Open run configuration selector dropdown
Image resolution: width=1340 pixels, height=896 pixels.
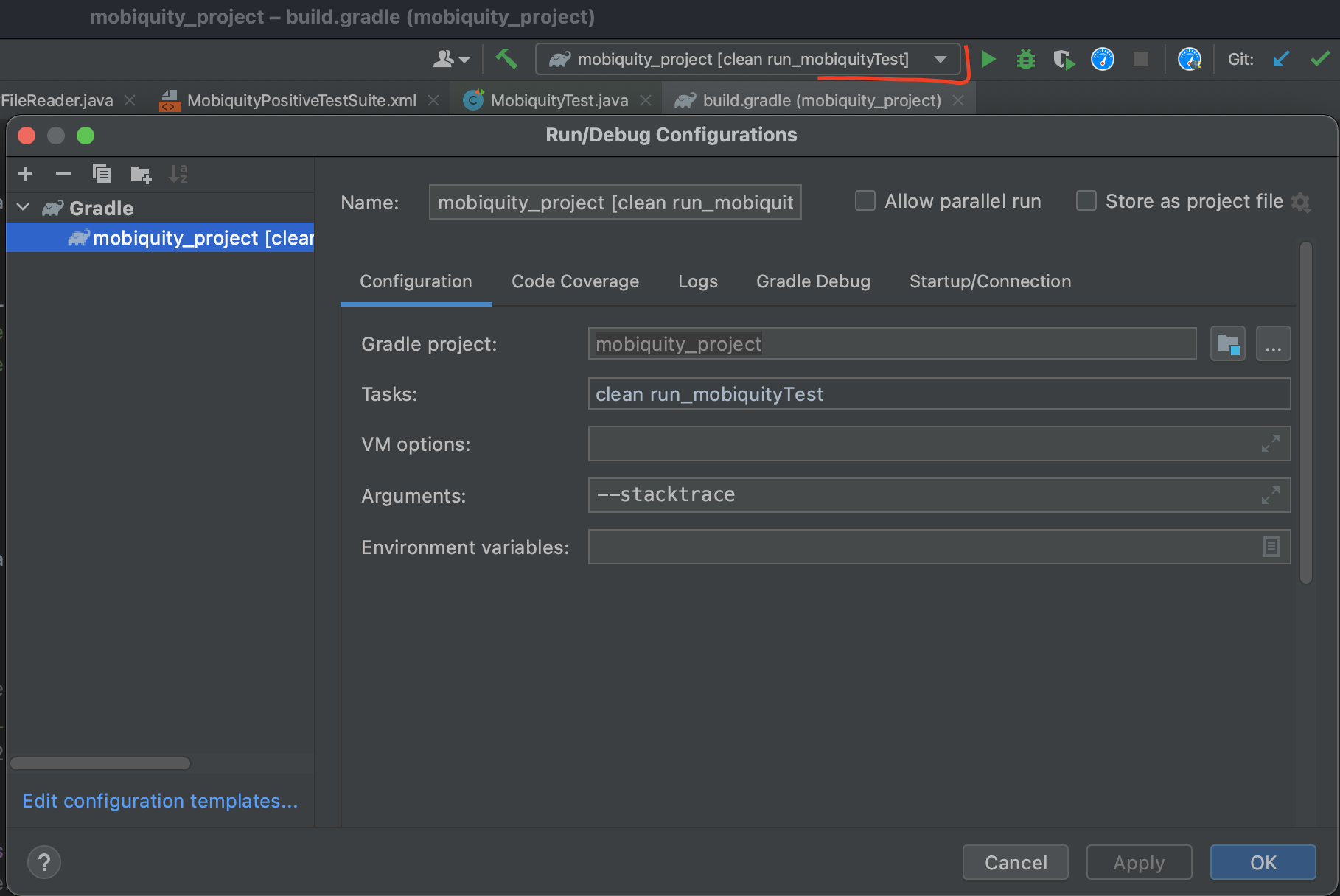[748, 59]
